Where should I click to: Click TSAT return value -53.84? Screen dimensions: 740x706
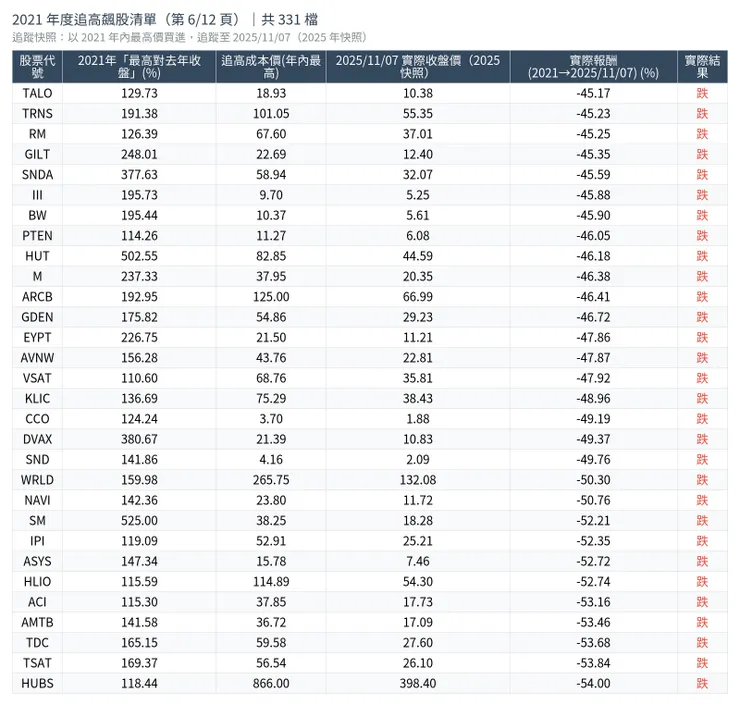tap(593, 663)
